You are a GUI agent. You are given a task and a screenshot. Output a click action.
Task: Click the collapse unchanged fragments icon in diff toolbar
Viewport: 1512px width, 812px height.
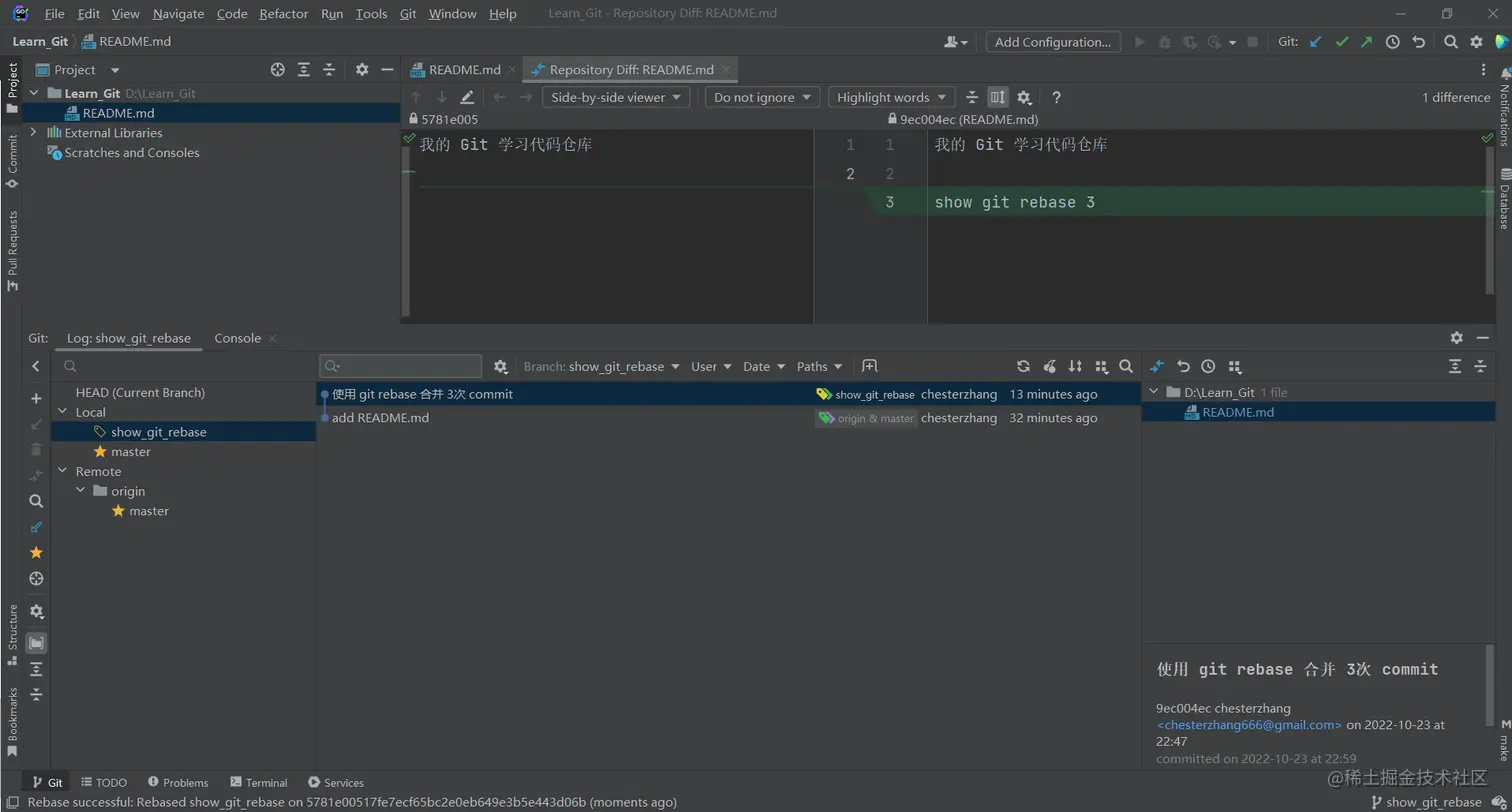[x=972, y=97]
